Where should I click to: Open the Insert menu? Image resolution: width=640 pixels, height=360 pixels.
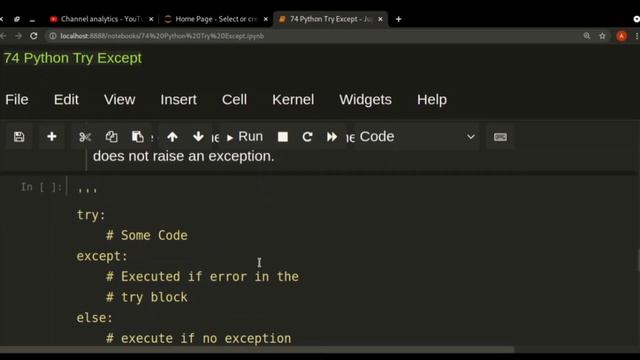point(178,100)
